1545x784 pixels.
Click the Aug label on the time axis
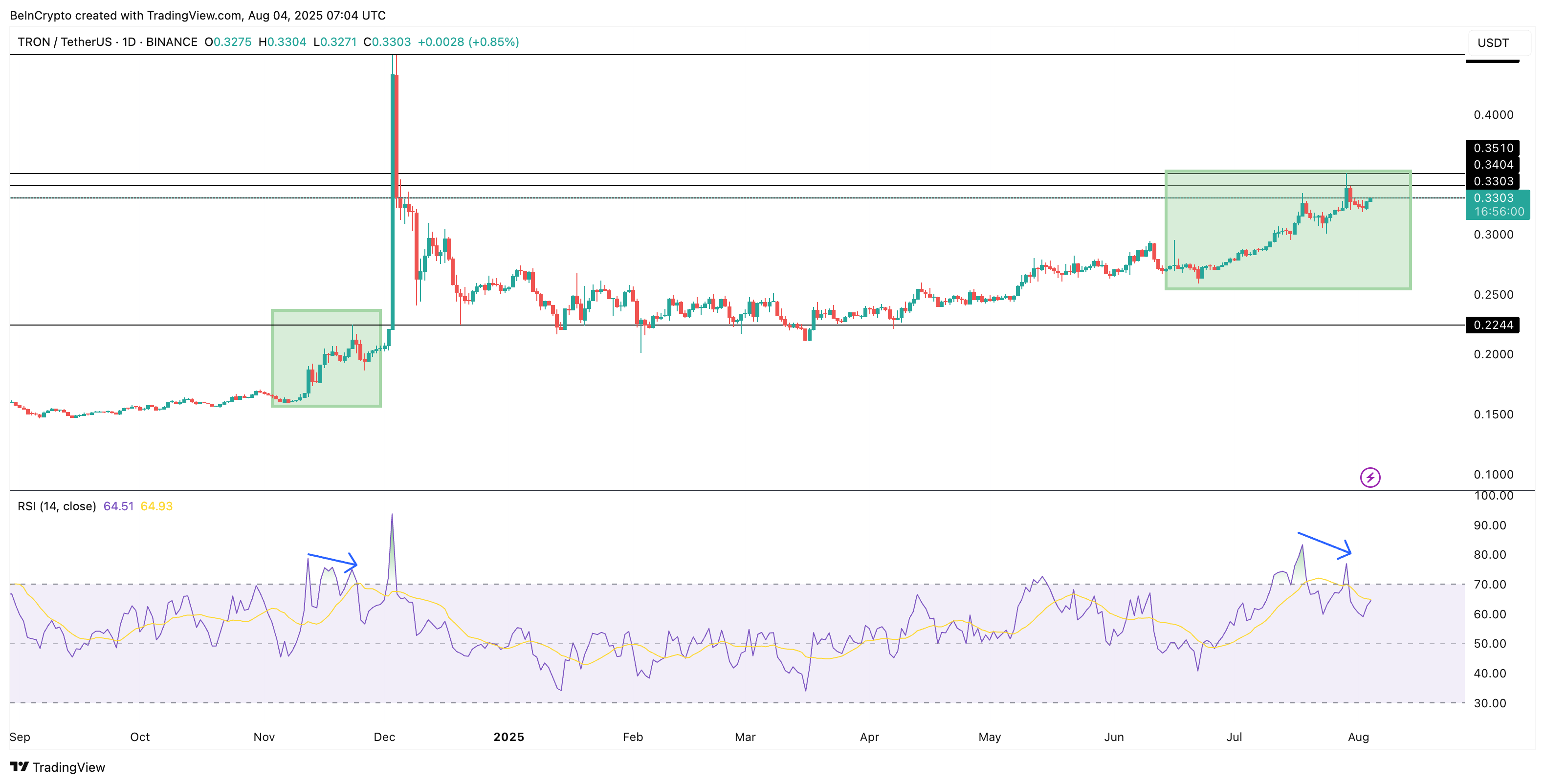tap(1359, 737)
